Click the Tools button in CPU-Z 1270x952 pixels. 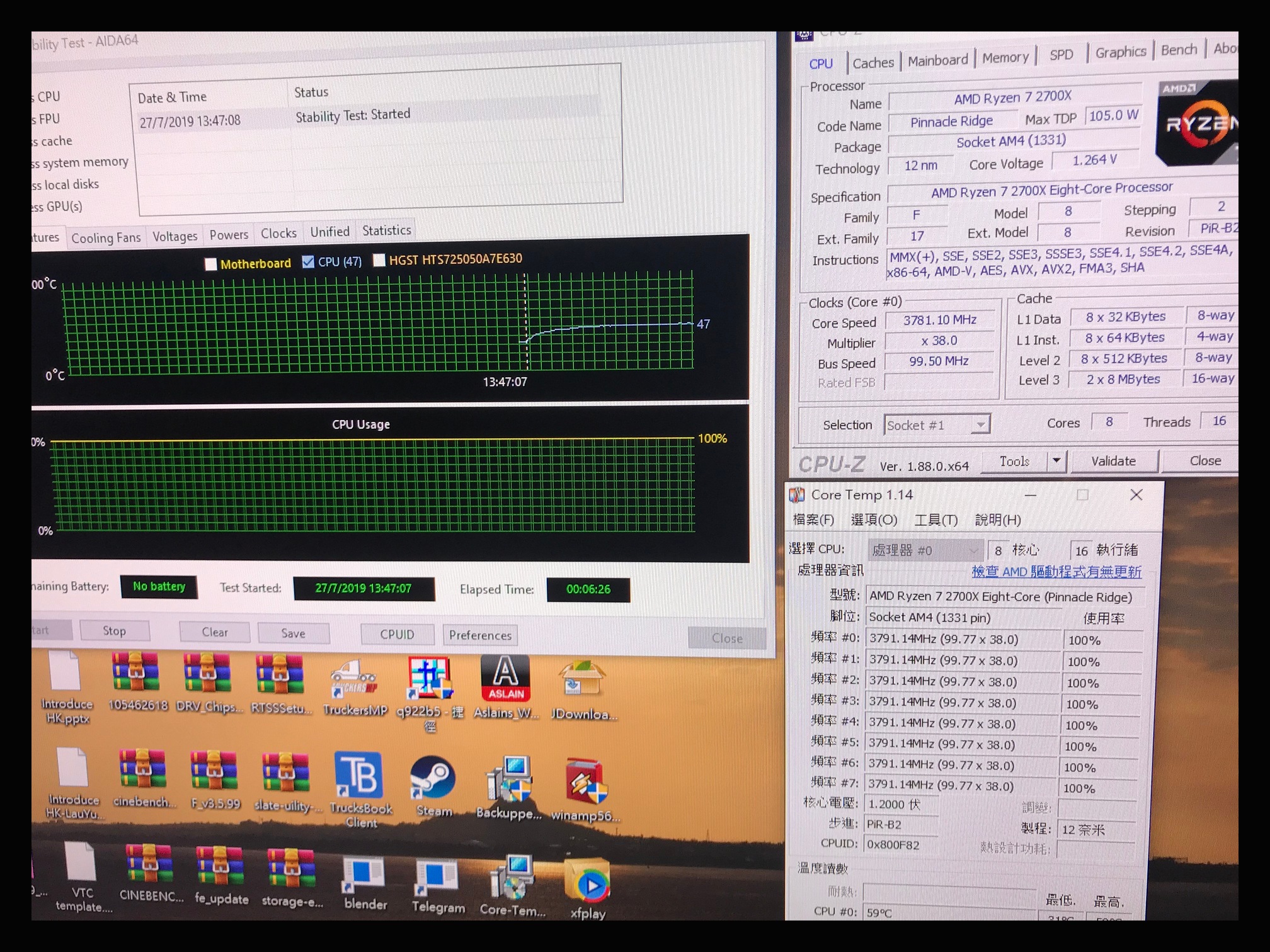(x=1014, y=462)
